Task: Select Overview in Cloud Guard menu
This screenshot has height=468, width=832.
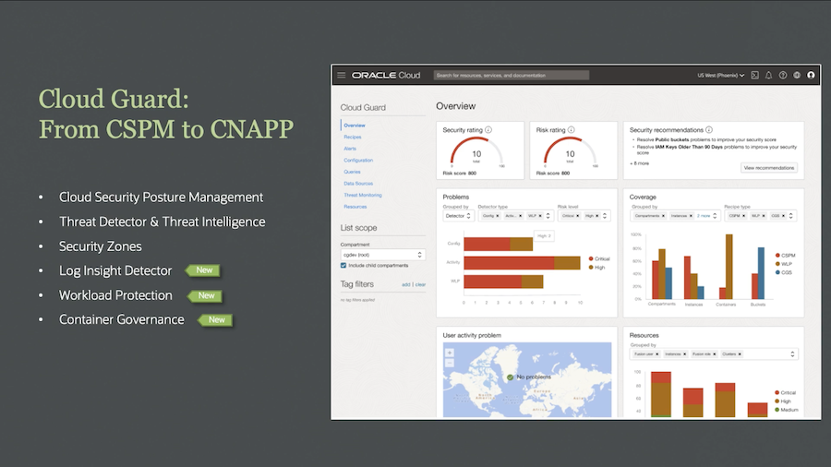Action: pos(354,126)
